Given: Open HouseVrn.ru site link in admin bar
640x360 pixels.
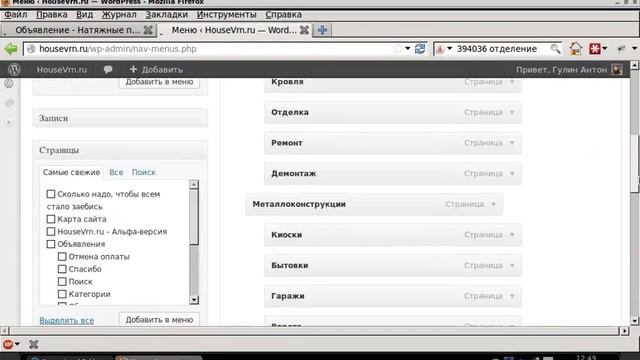Looking at the screenshot, I should click(62, 70).
